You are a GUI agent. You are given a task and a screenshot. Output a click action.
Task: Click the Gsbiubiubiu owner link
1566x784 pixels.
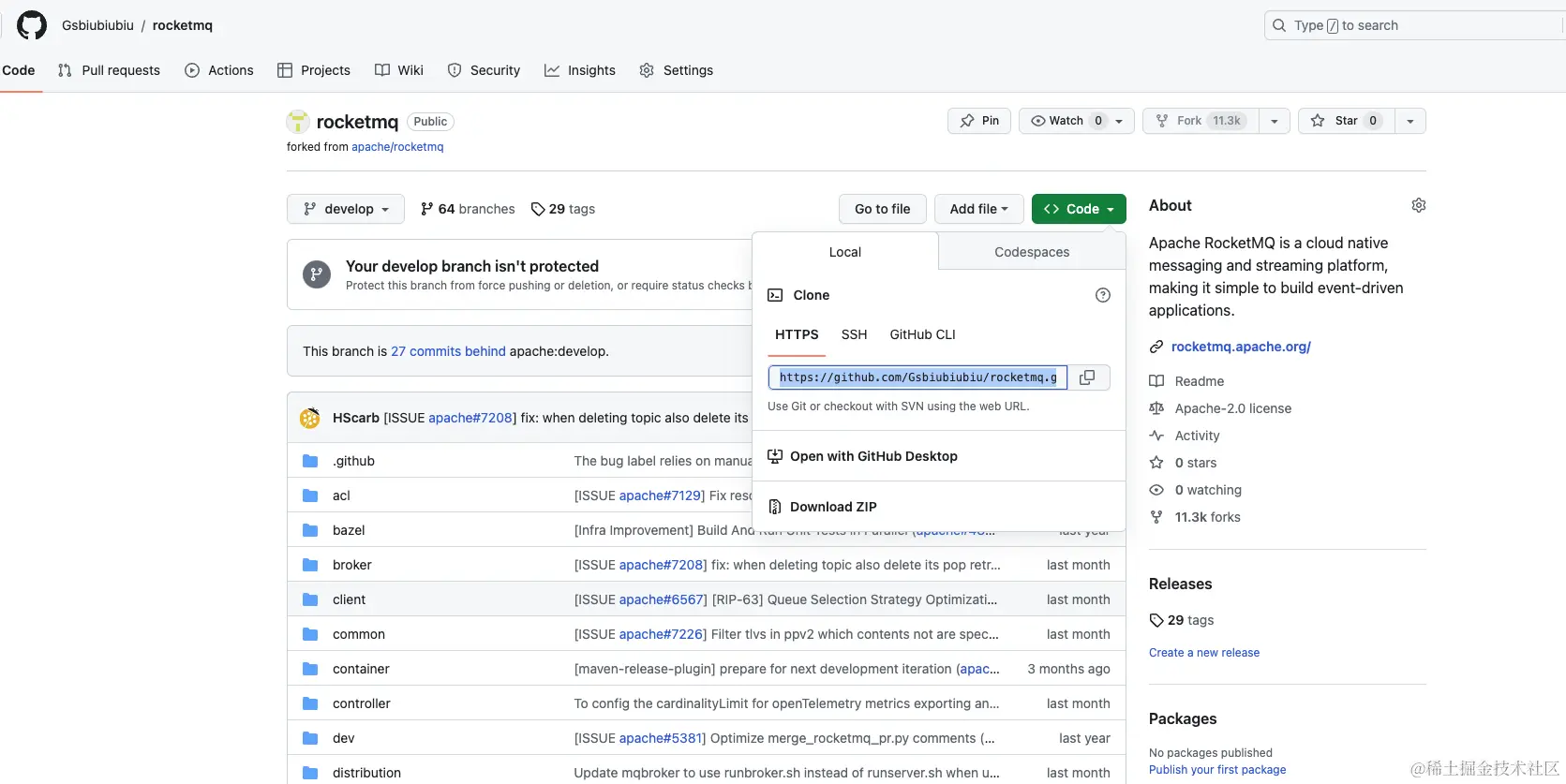[x=97, y=25]
